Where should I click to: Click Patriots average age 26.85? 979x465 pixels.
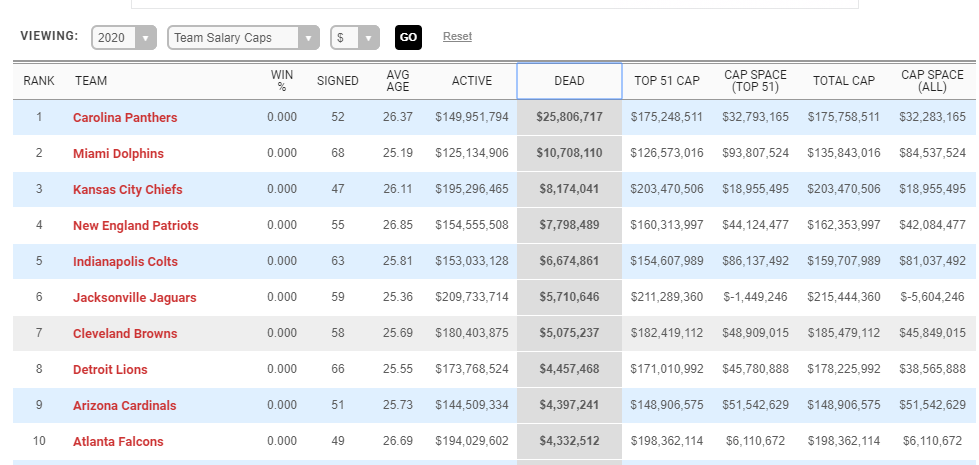coord(398,225)
